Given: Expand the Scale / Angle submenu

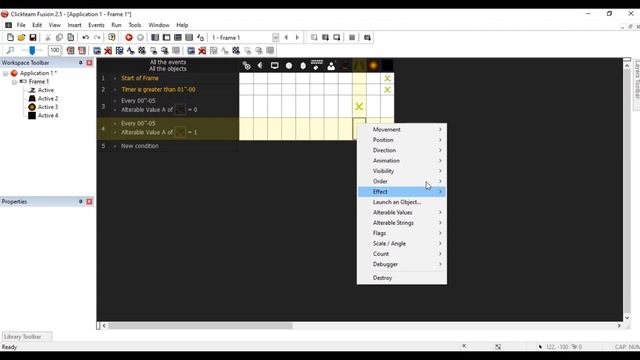Looking at the screenshot, I should pos(402,243).
